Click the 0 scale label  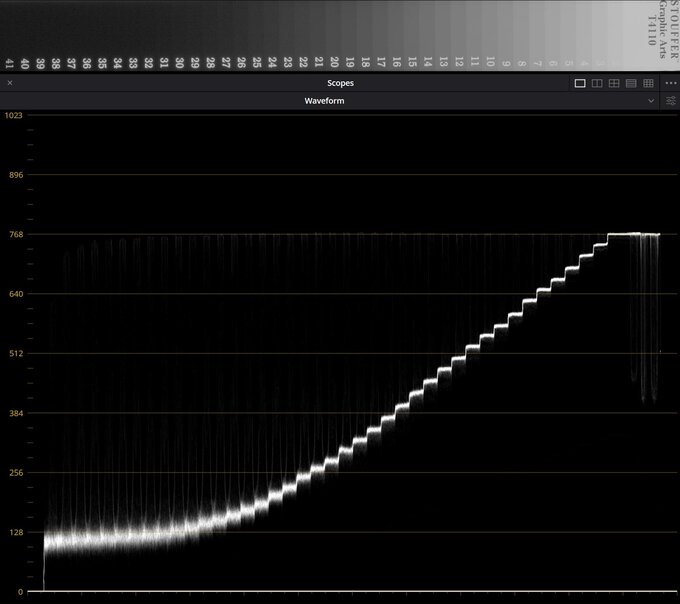(20, 592)
